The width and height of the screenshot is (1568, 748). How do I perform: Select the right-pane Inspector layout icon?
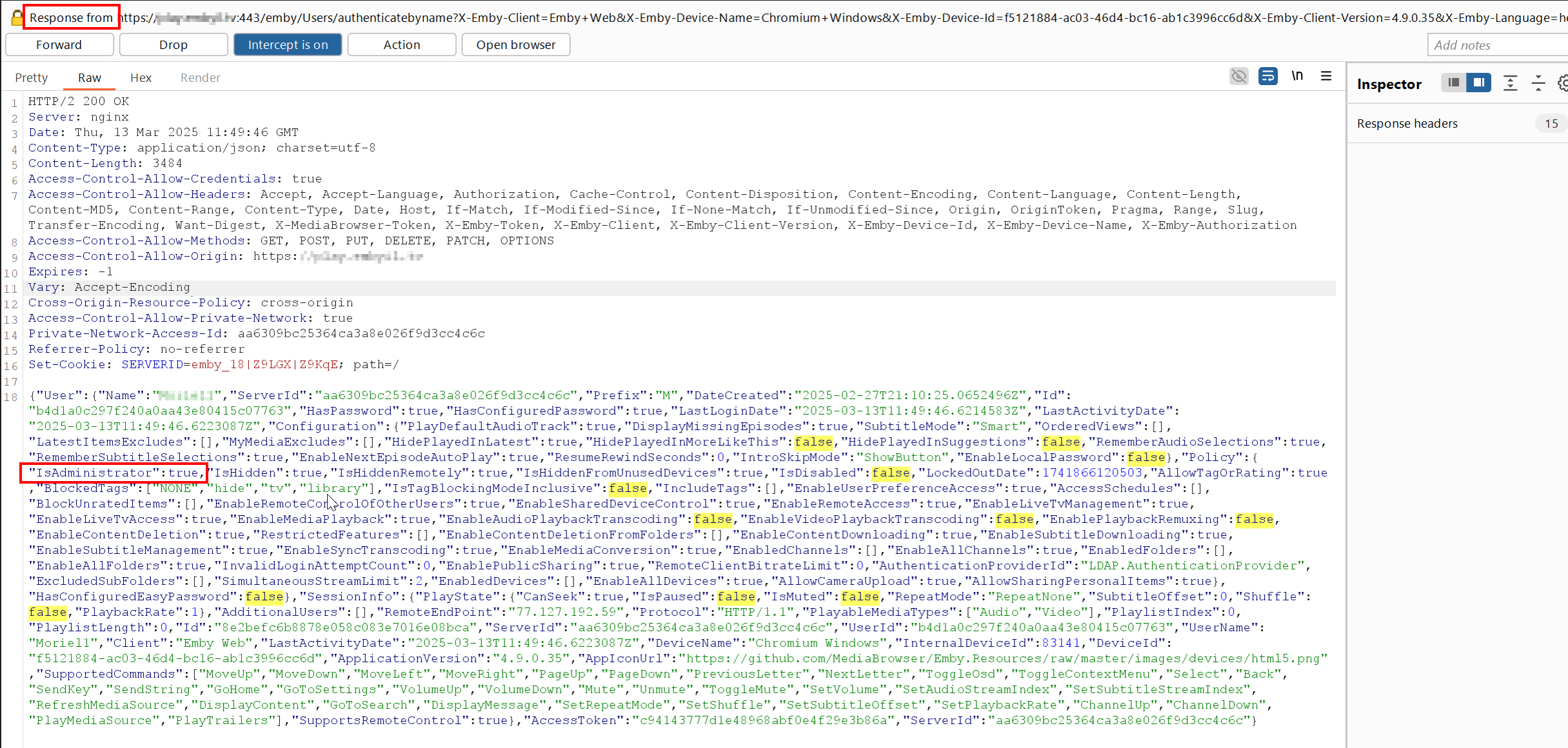tap(1479, 83)
